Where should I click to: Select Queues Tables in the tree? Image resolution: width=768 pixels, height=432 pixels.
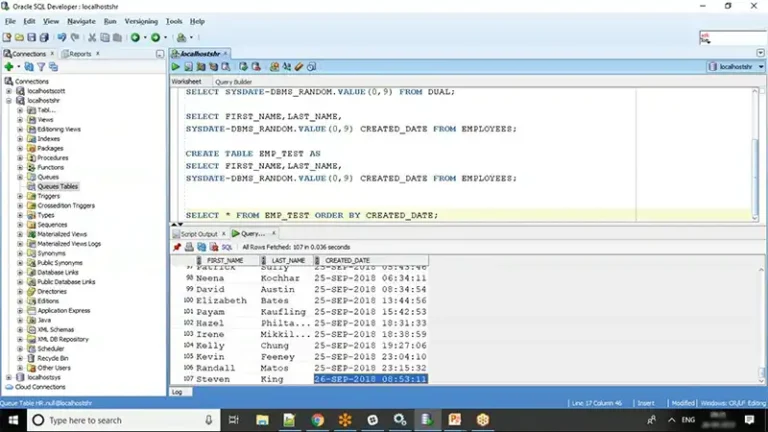pos(58,186)
